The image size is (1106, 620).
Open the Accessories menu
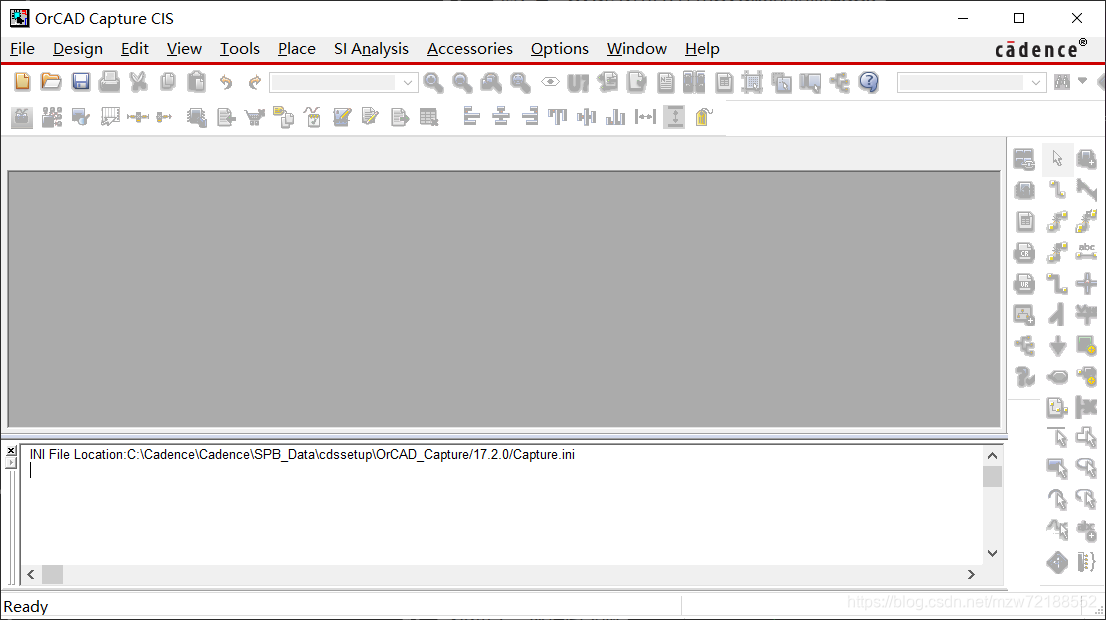point(470,49)
